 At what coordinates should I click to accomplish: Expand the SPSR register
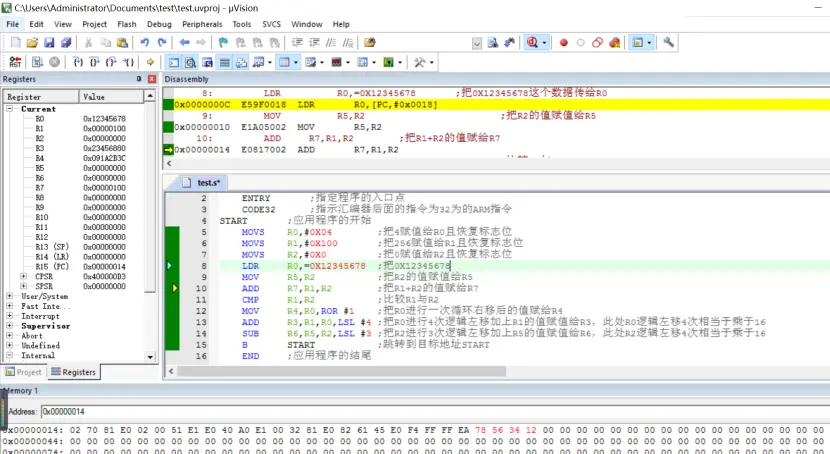coord(24,286)
